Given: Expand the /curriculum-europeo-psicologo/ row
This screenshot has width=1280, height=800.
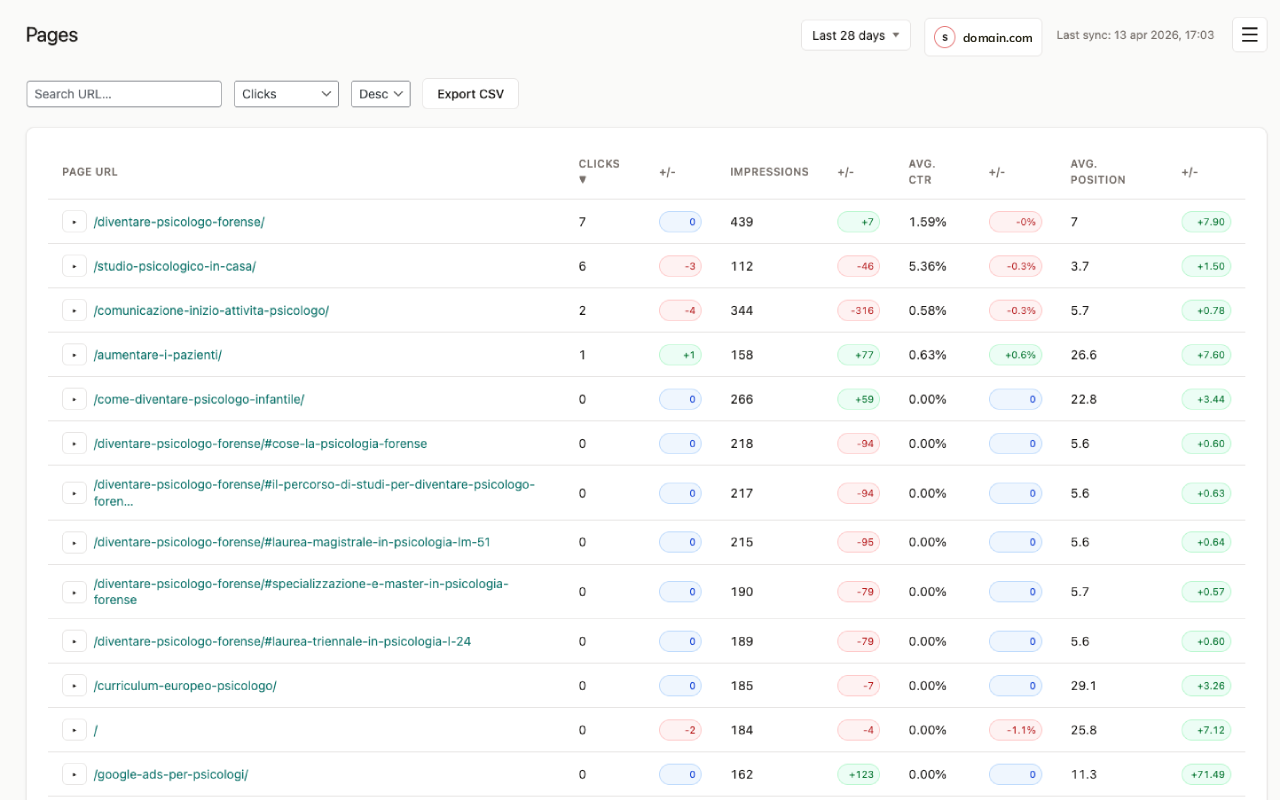Looking at the screenshot, I should (x=74, y=686).
